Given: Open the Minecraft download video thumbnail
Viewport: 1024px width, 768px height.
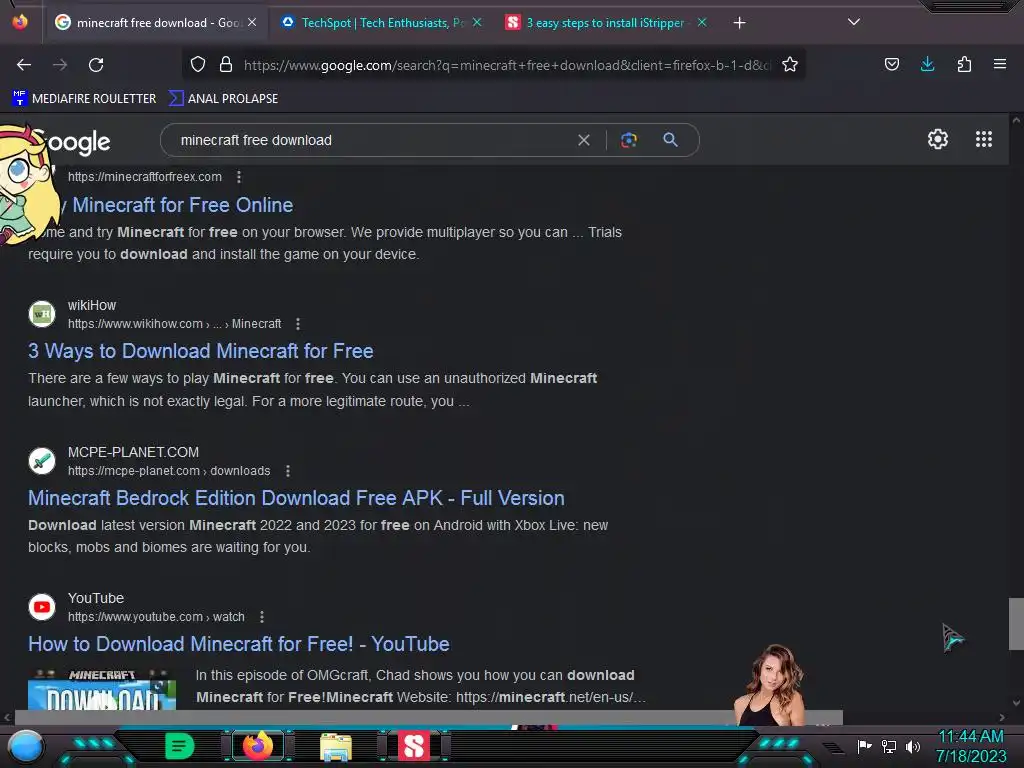Looking at the screenshot, I should coord(102,689).
